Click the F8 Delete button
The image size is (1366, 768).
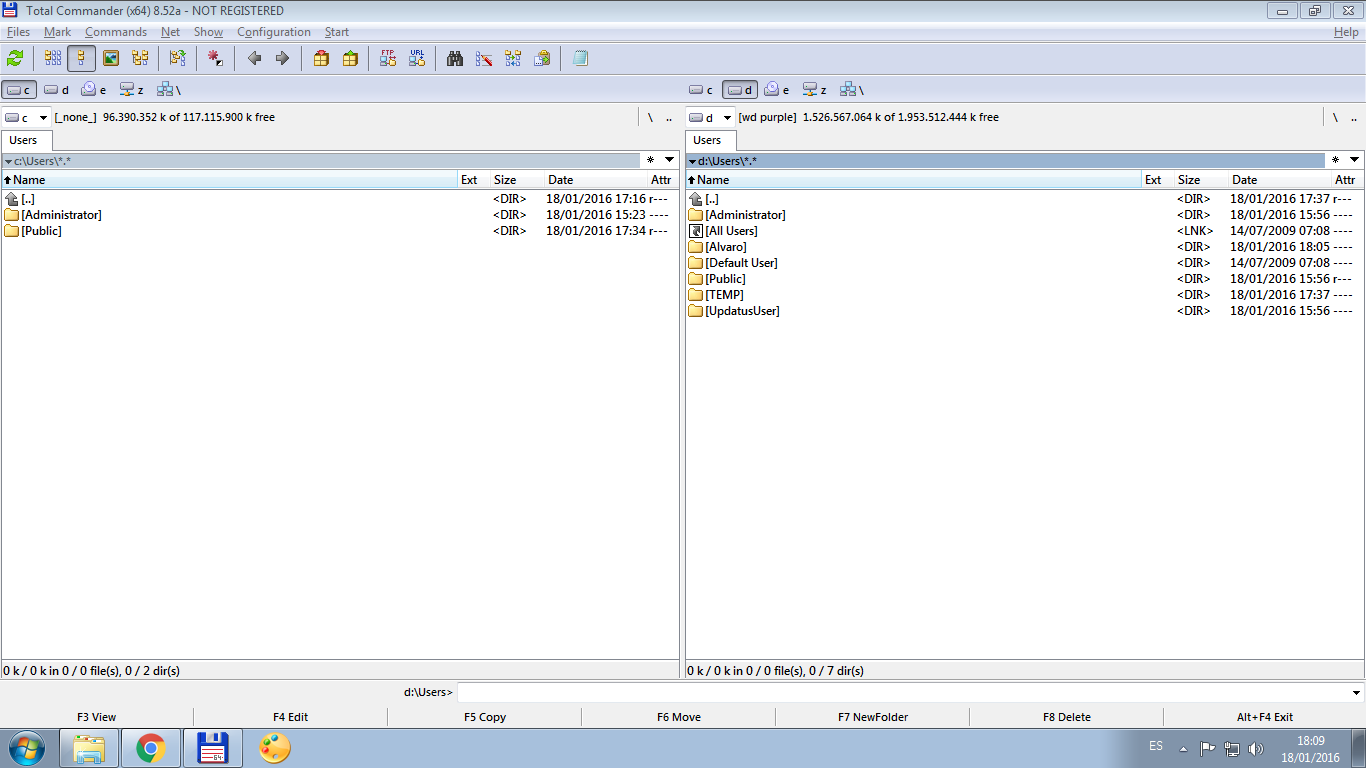[1067, 717]
